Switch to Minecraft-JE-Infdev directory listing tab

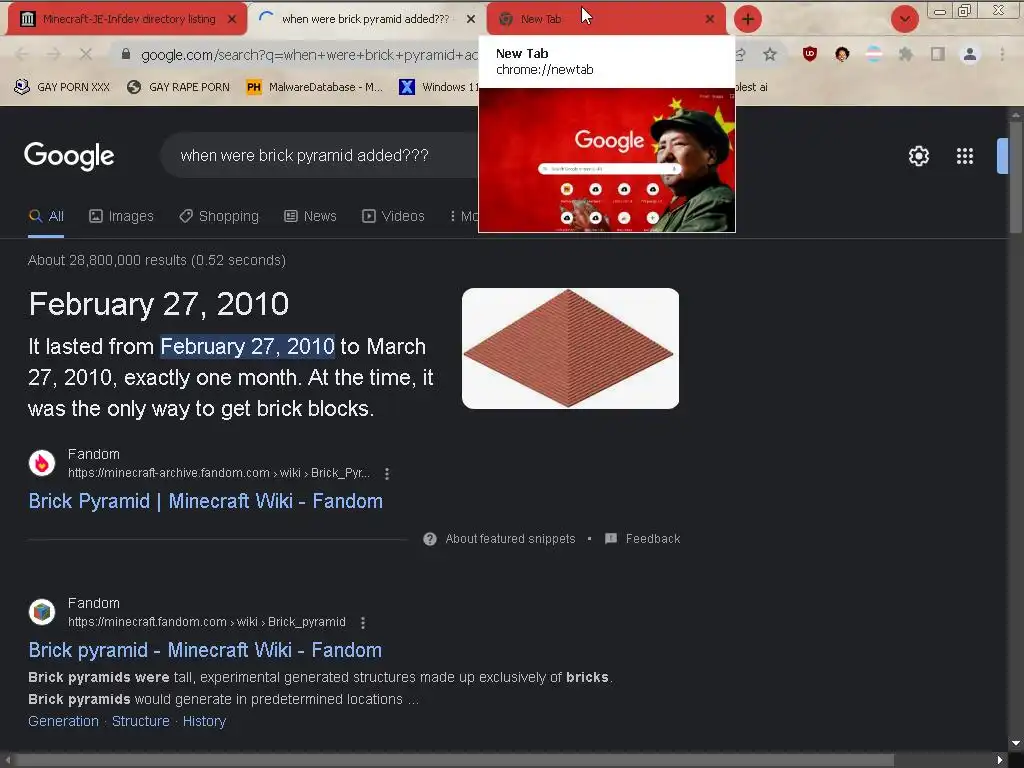(x=129, y=19)
